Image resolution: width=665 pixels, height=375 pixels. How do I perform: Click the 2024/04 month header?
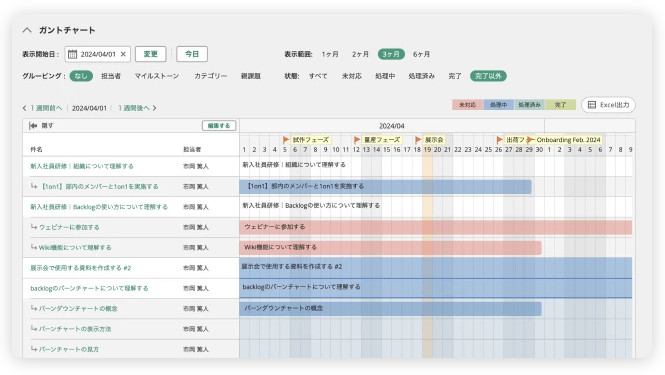click(391, 126)
